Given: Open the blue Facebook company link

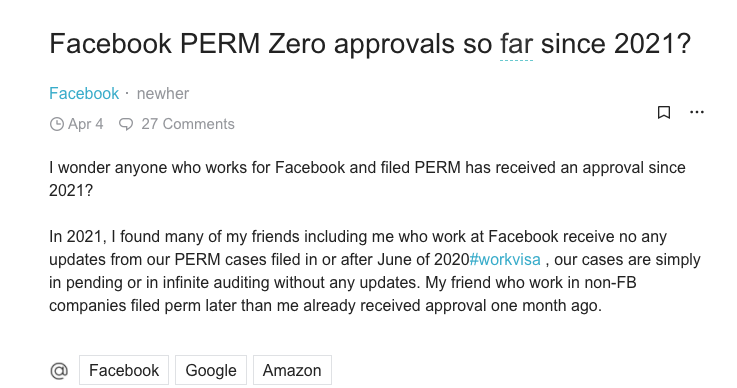Looking at the screenshot, I should tap(84, 93).
